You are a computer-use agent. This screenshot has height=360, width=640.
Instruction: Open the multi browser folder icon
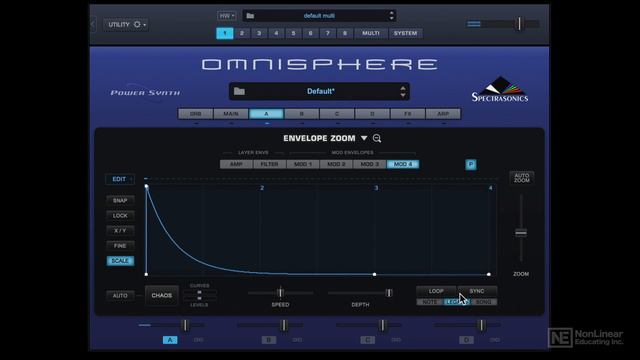(x=250, y=16)
